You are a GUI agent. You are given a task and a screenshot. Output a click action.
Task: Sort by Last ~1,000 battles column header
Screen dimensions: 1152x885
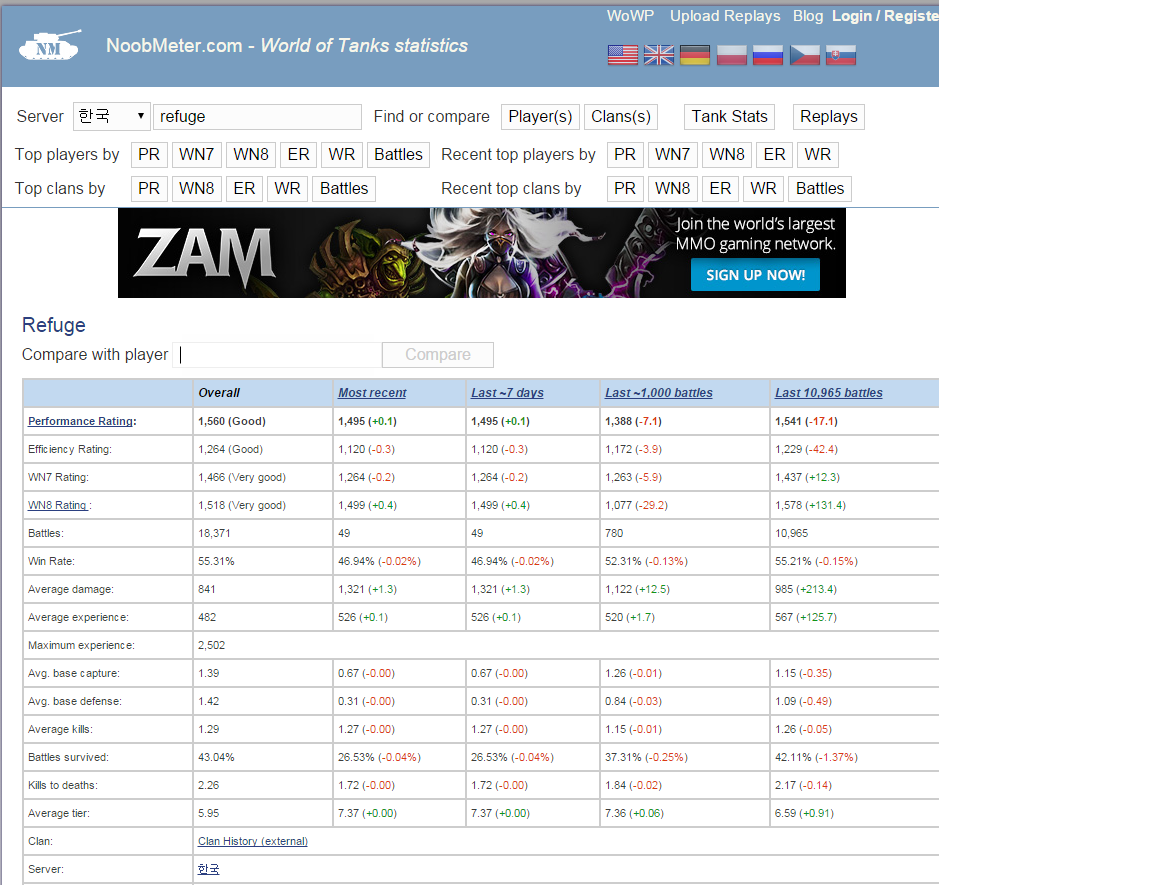tap(658, 393)
